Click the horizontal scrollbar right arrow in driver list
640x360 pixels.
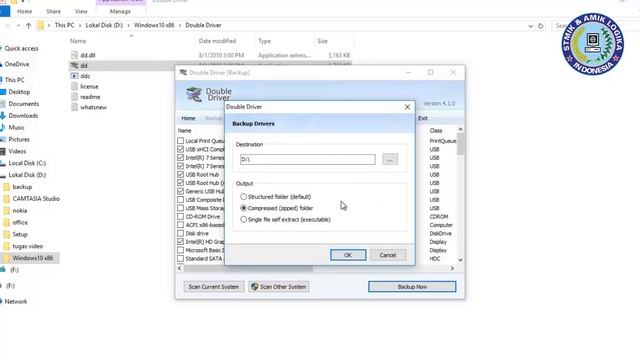(x=452, y=268)
